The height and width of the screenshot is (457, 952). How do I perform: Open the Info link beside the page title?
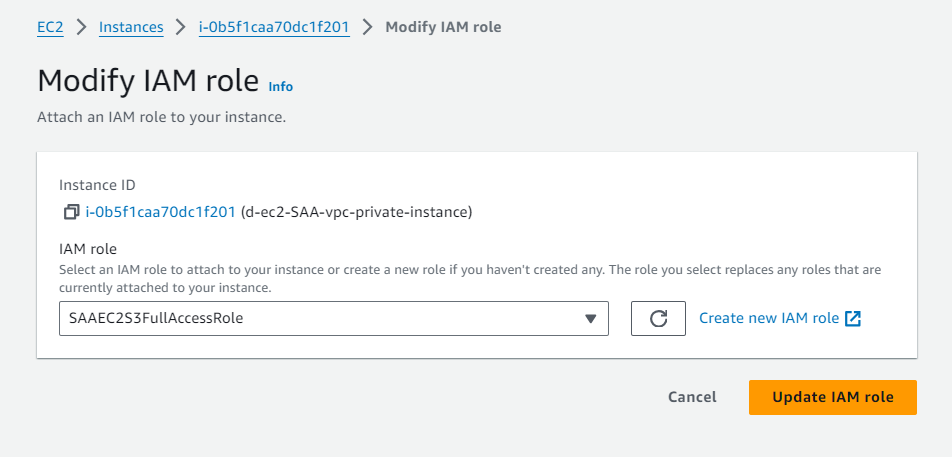coord(281,86)
